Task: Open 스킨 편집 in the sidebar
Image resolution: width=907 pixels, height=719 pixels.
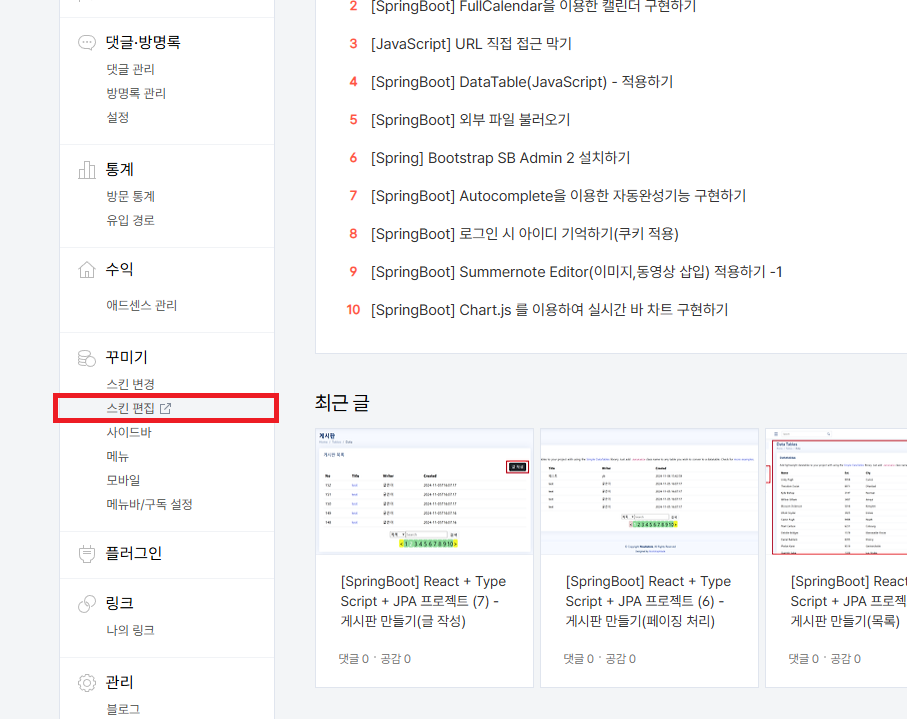Action: click(x=131, y=408)
